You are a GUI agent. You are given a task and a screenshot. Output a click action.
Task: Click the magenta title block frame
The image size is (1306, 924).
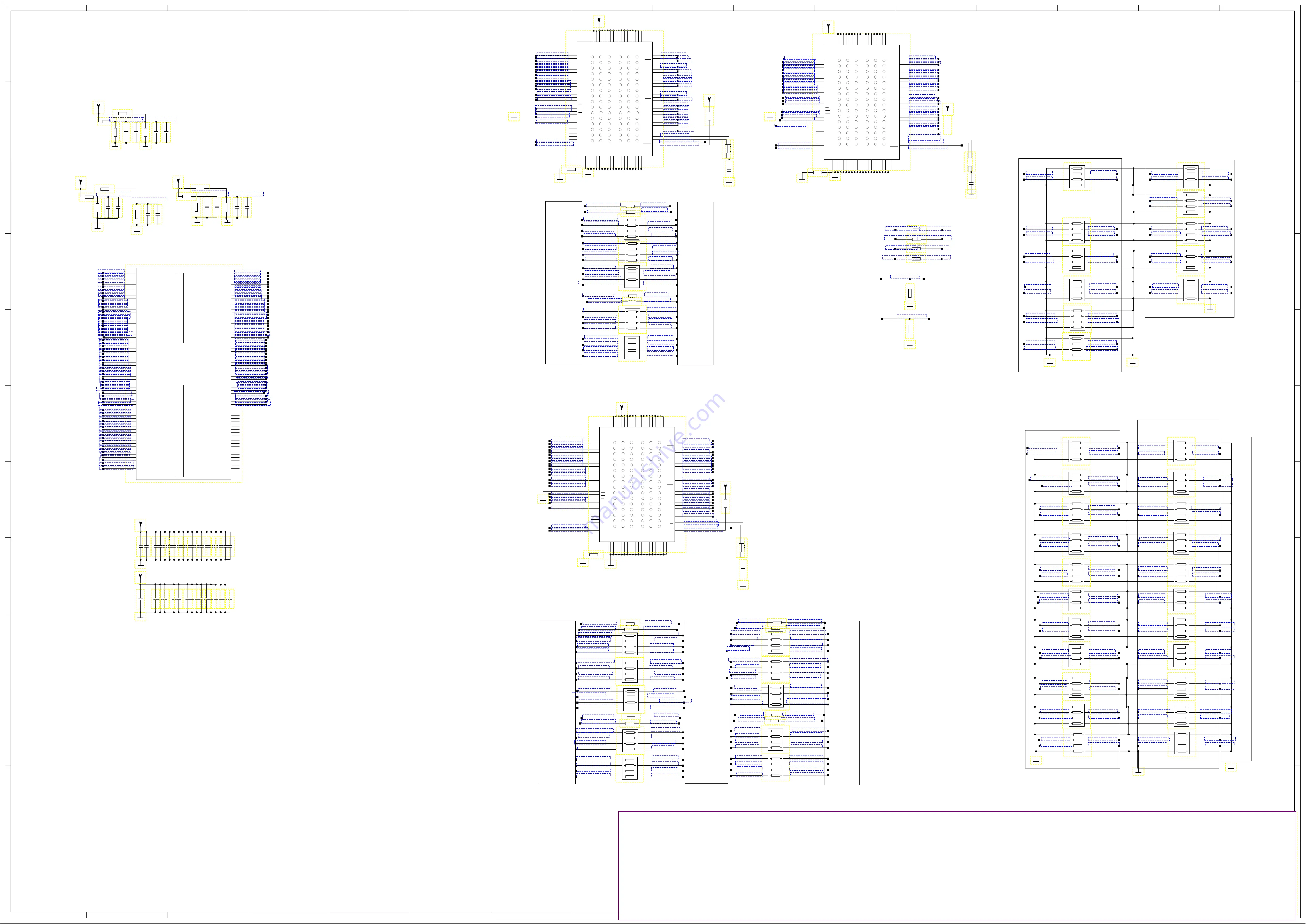coord(957,865)
